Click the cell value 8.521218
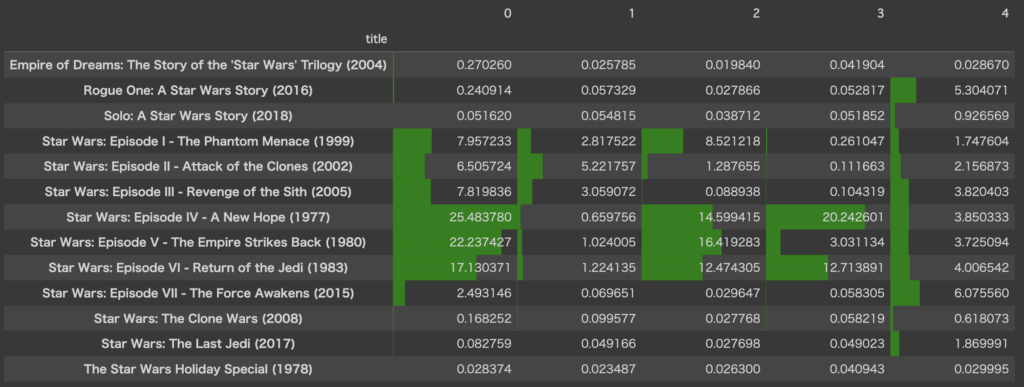The width and height of the screenshot is (1024, 387). pos(733,141)
